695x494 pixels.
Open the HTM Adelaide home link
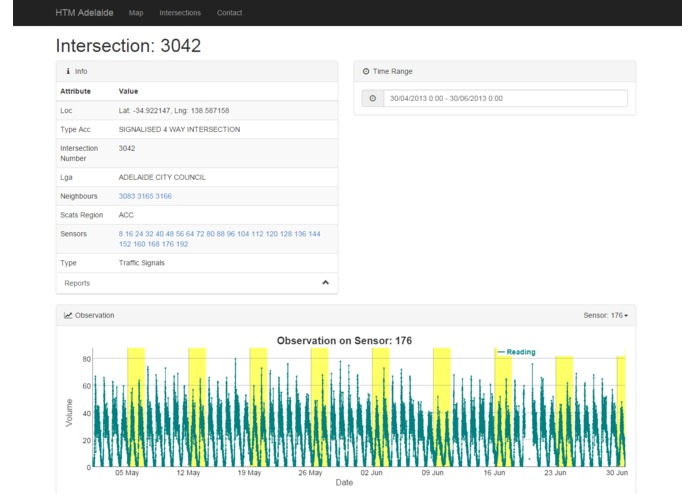point(84,13)
